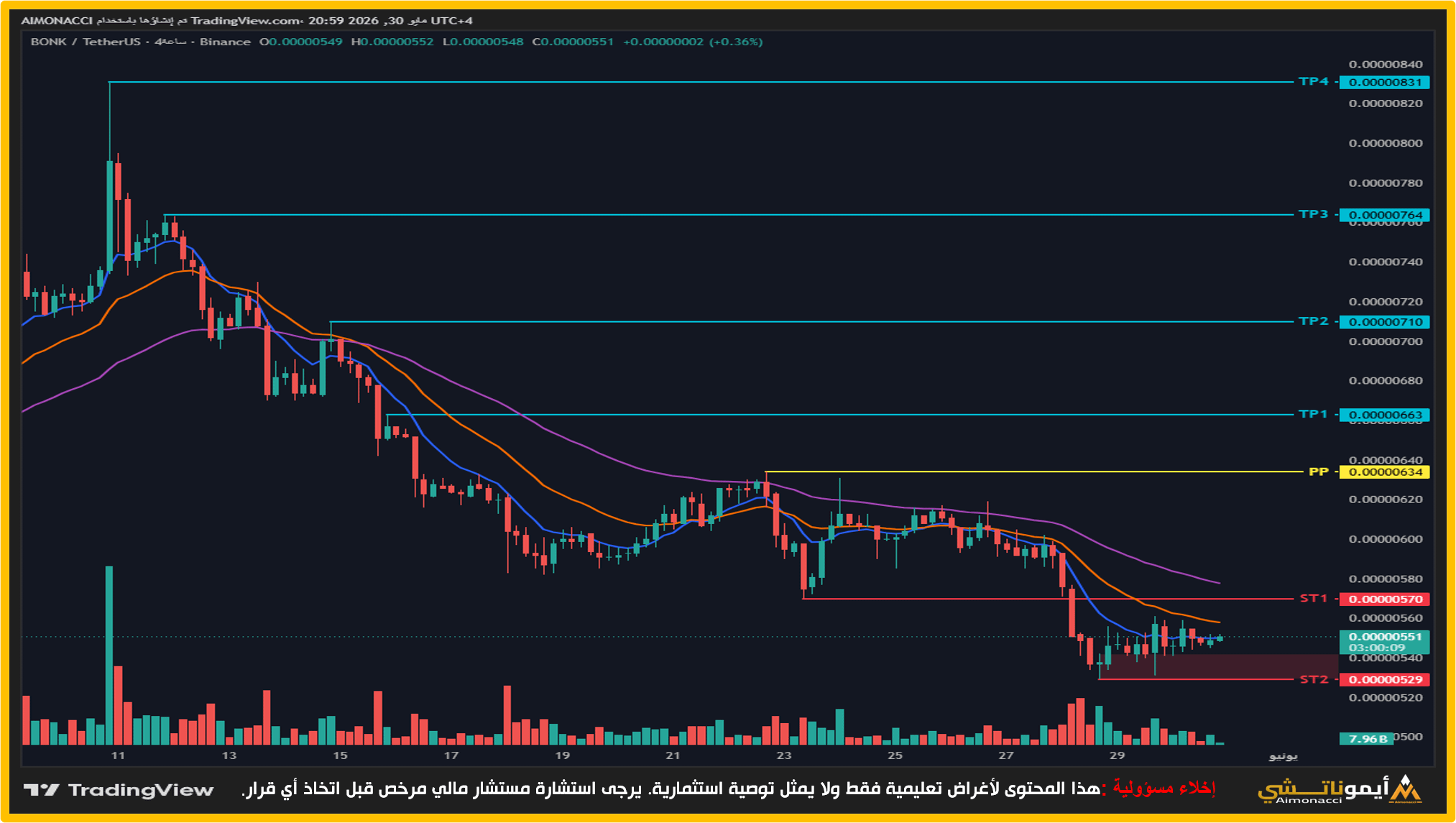Click the date 11 on time axis
Screen dimensions: 1456x823
coord(118,755)
